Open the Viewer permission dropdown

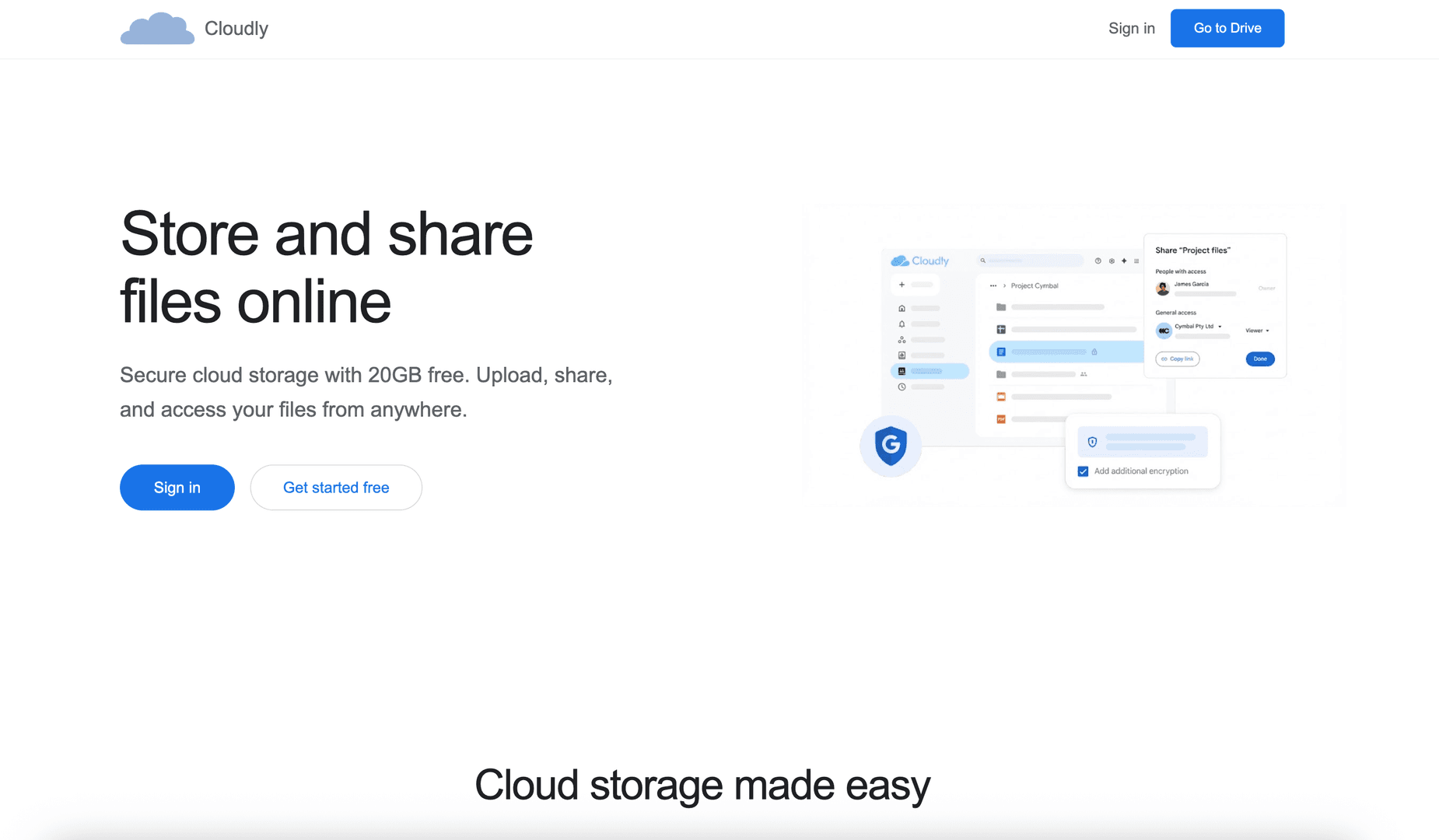click(1259, 330)
